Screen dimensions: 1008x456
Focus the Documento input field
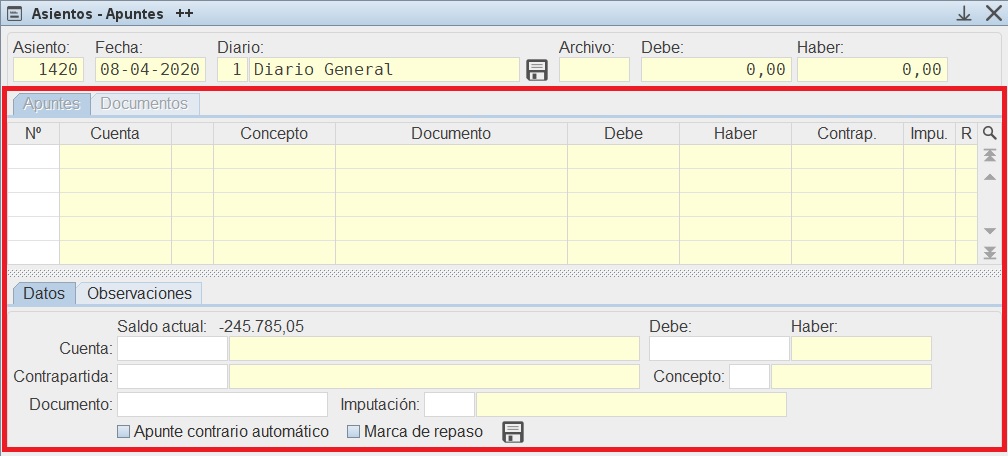coord(222,404)
